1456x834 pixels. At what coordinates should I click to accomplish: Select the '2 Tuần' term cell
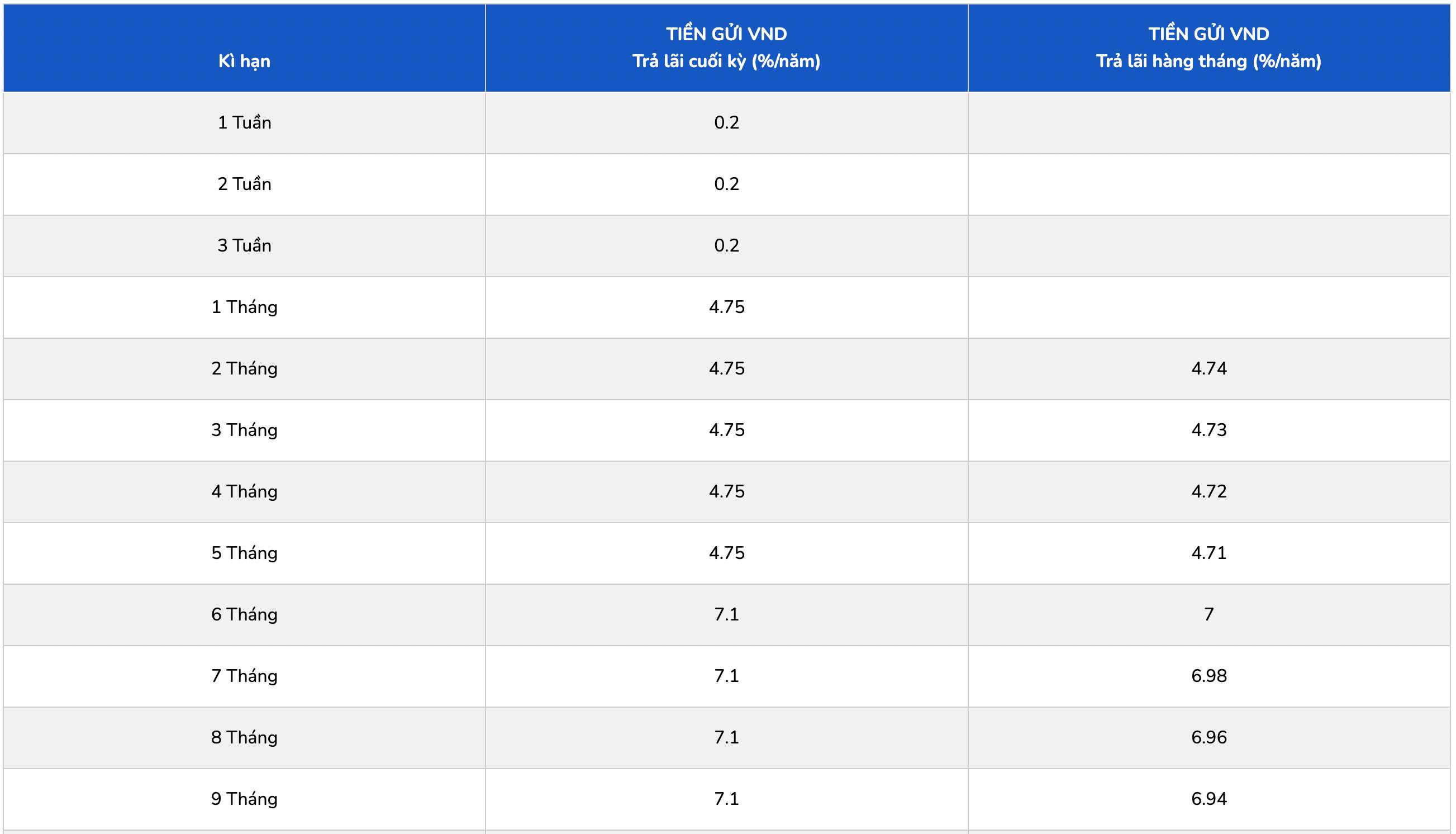(244, 184)
